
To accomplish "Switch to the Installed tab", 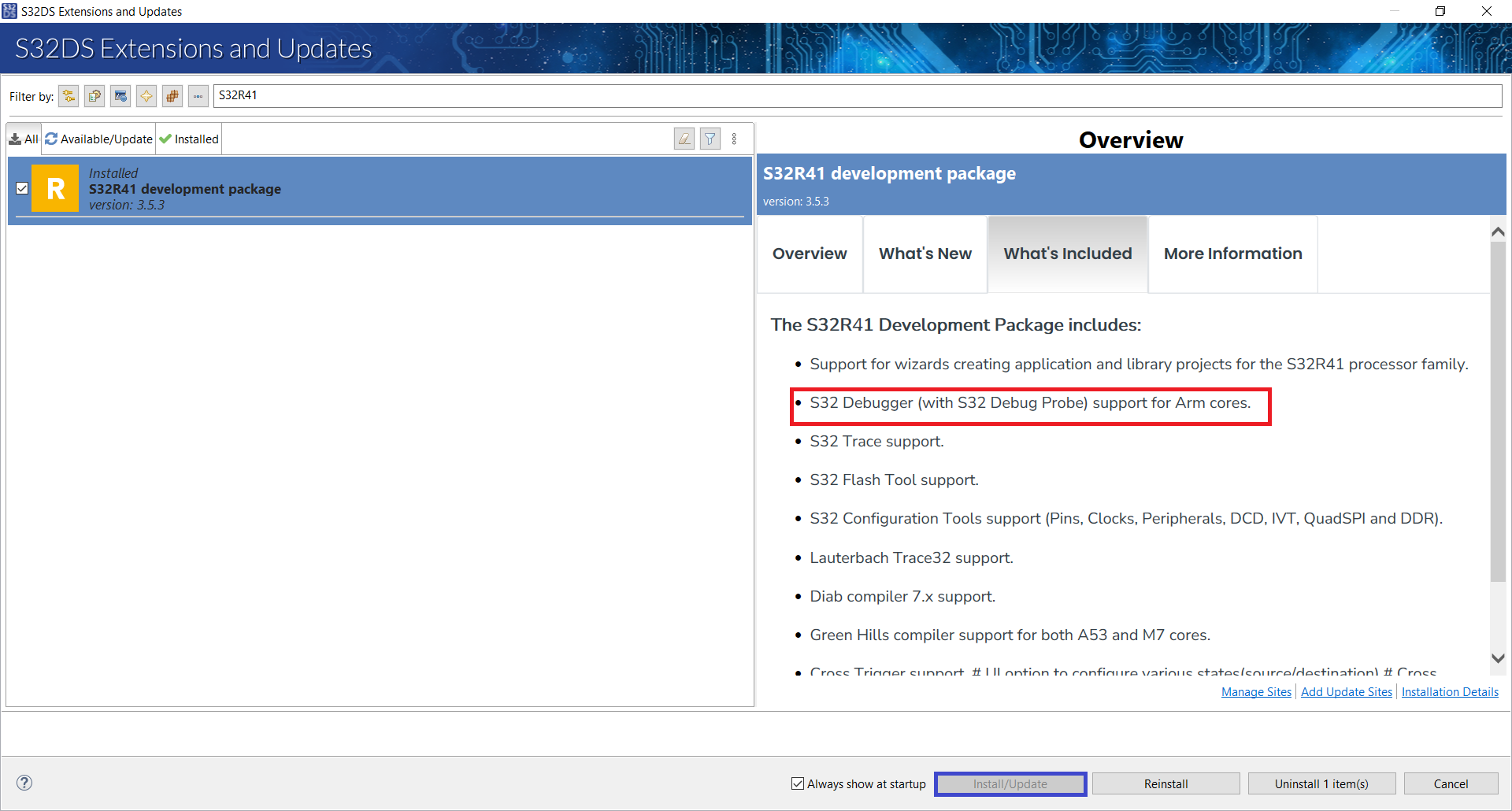I will (189, 139).
